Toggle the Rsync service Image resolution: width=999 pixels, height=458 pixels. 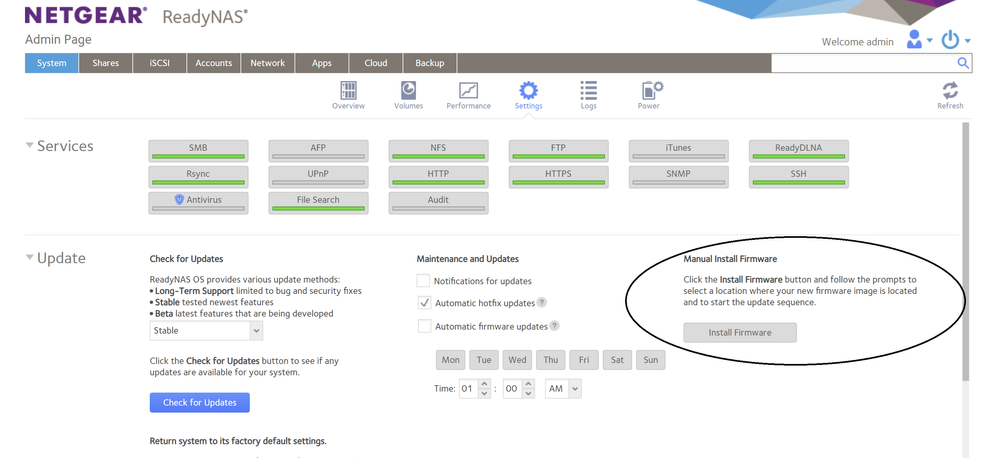tap(198, 177)
